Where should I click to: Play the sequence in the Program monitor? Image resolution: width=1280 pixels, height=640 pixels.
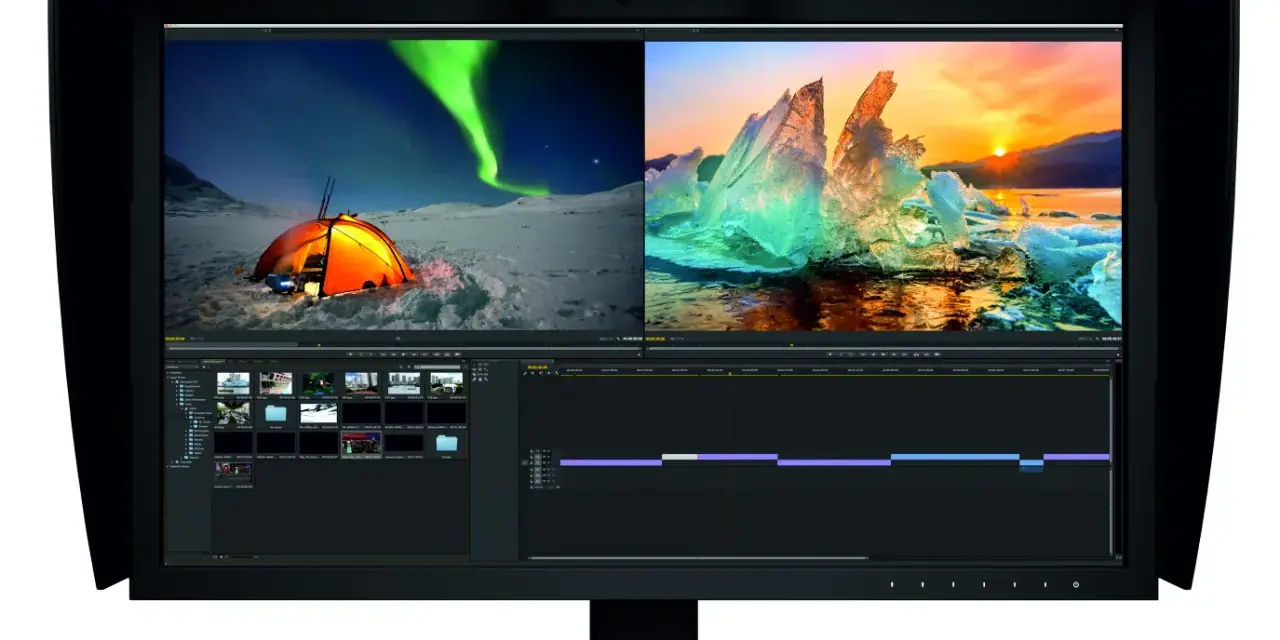[883, 354]
